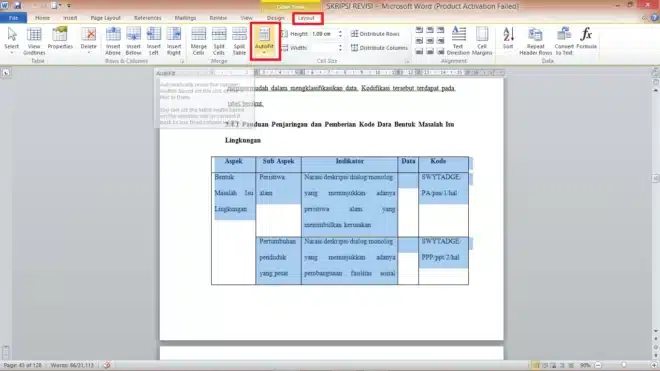Toggle View Gridlines
The width and height of the screenshot is (660, 371).
click(34, 40)
